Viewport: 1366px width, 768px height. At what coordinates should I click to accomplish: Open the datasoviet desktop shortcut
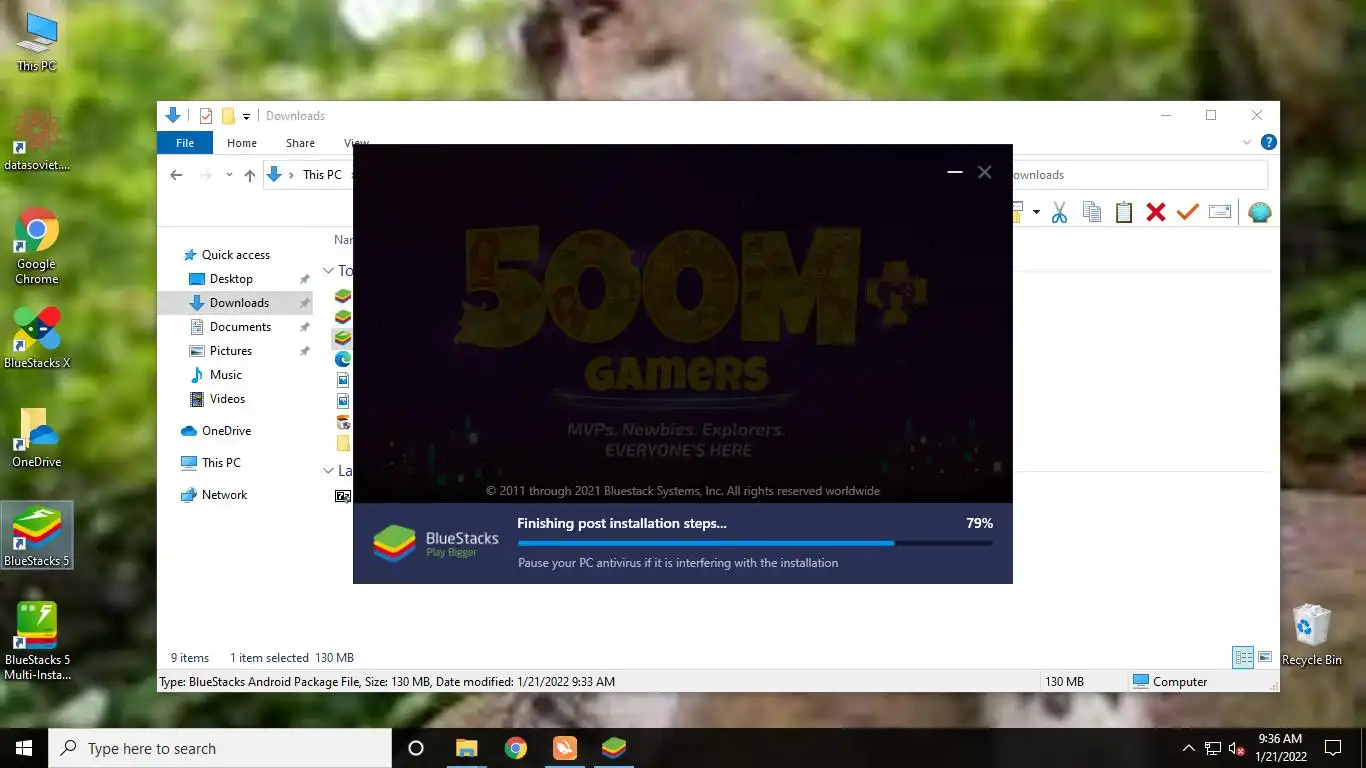pyautogui.click(x=37, y=140)
